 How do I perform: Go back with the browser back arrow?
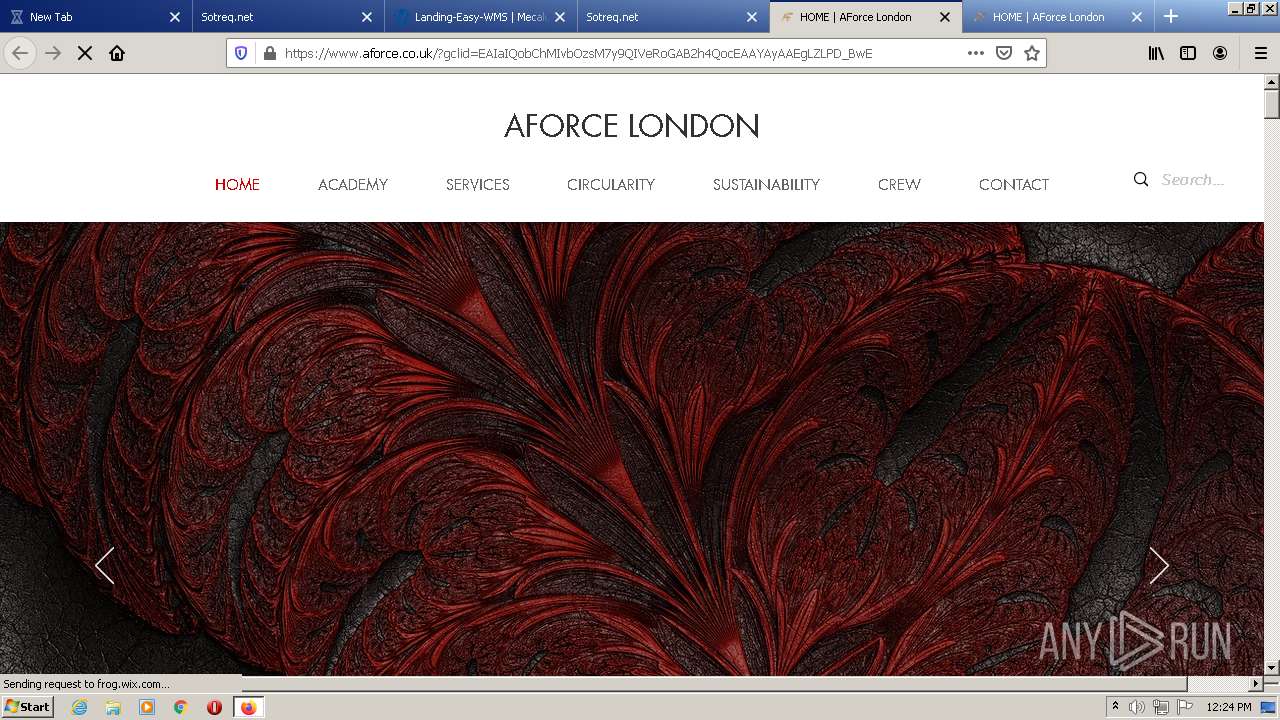pyautogui.click(x=20, y=53)
